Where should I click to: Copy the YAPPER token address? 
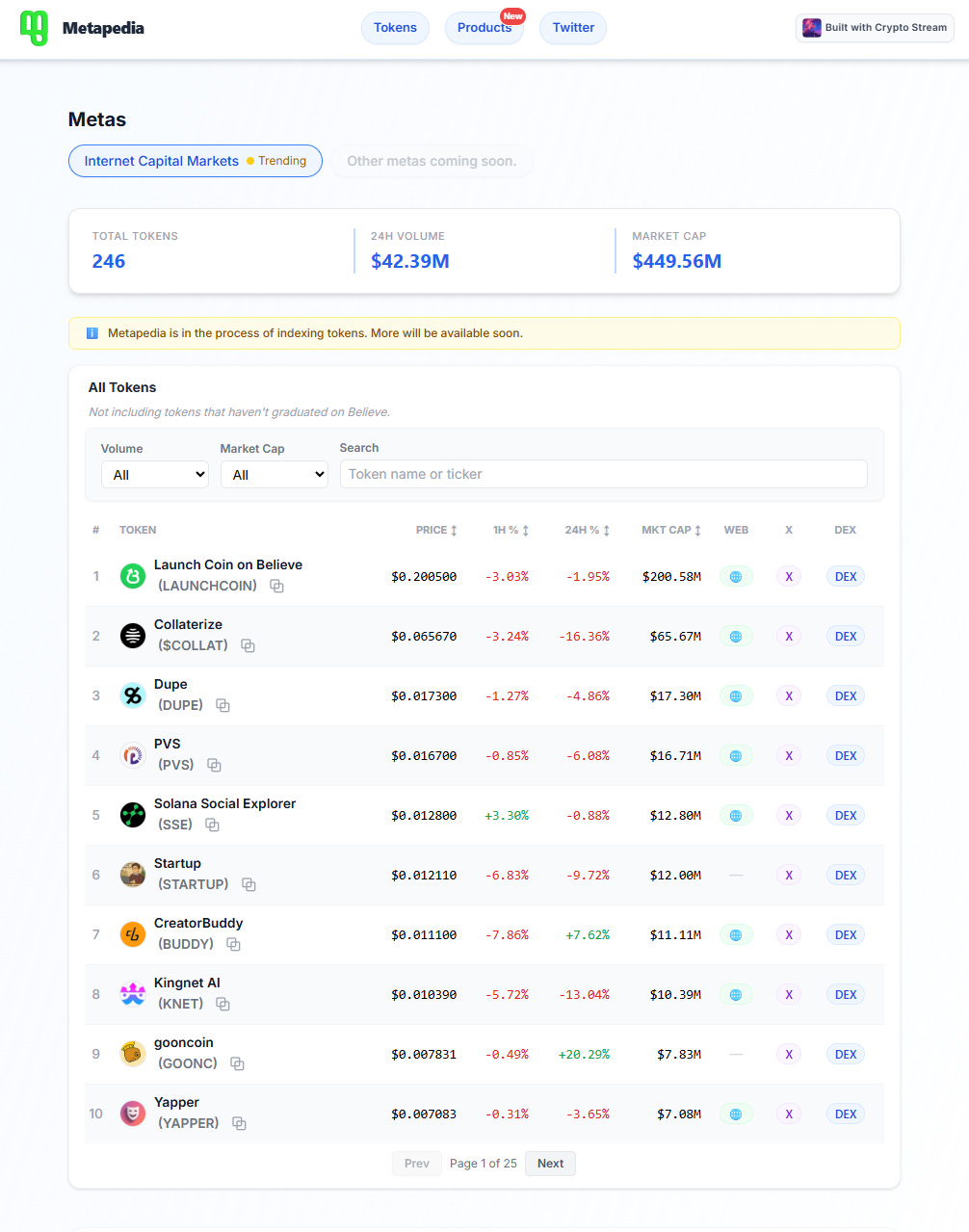239,1123
